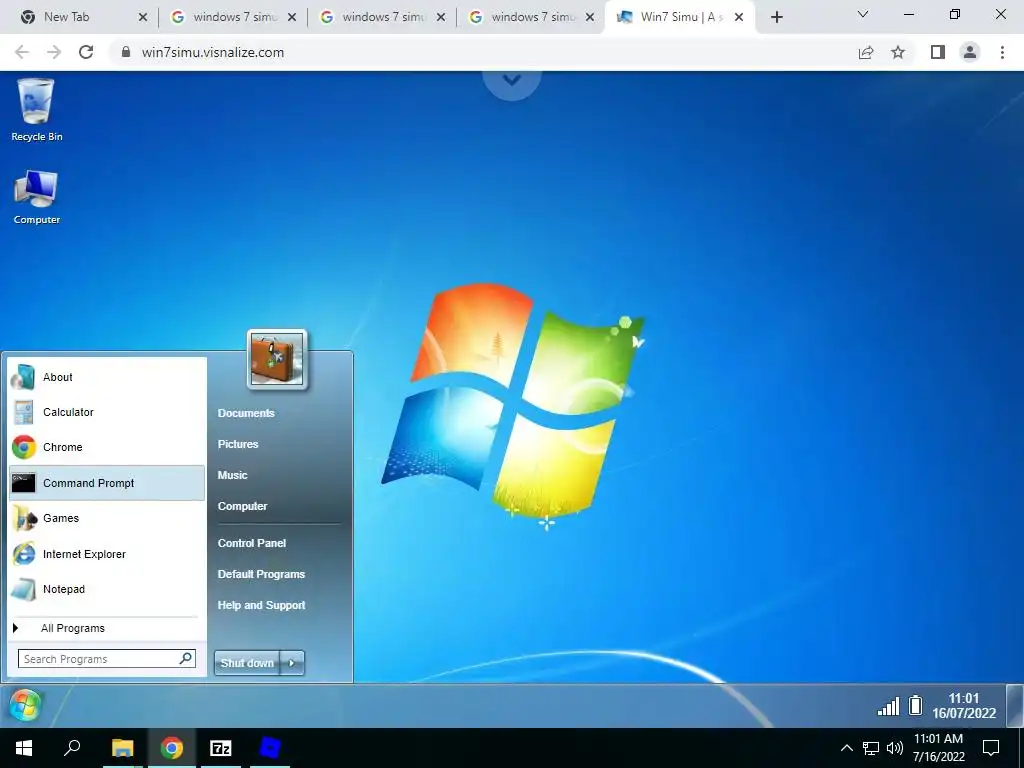Screen dimensions: 1024x768
Task: Click Chrome icon on the Windows taskbar
Action: coord(172,748)
